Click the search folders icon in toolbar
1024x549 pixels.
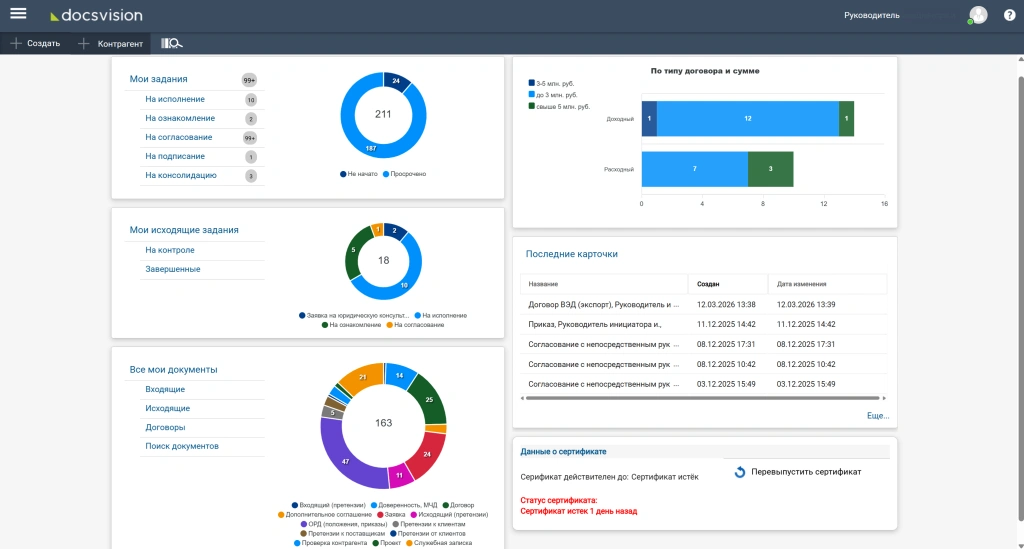click(171, 43)
